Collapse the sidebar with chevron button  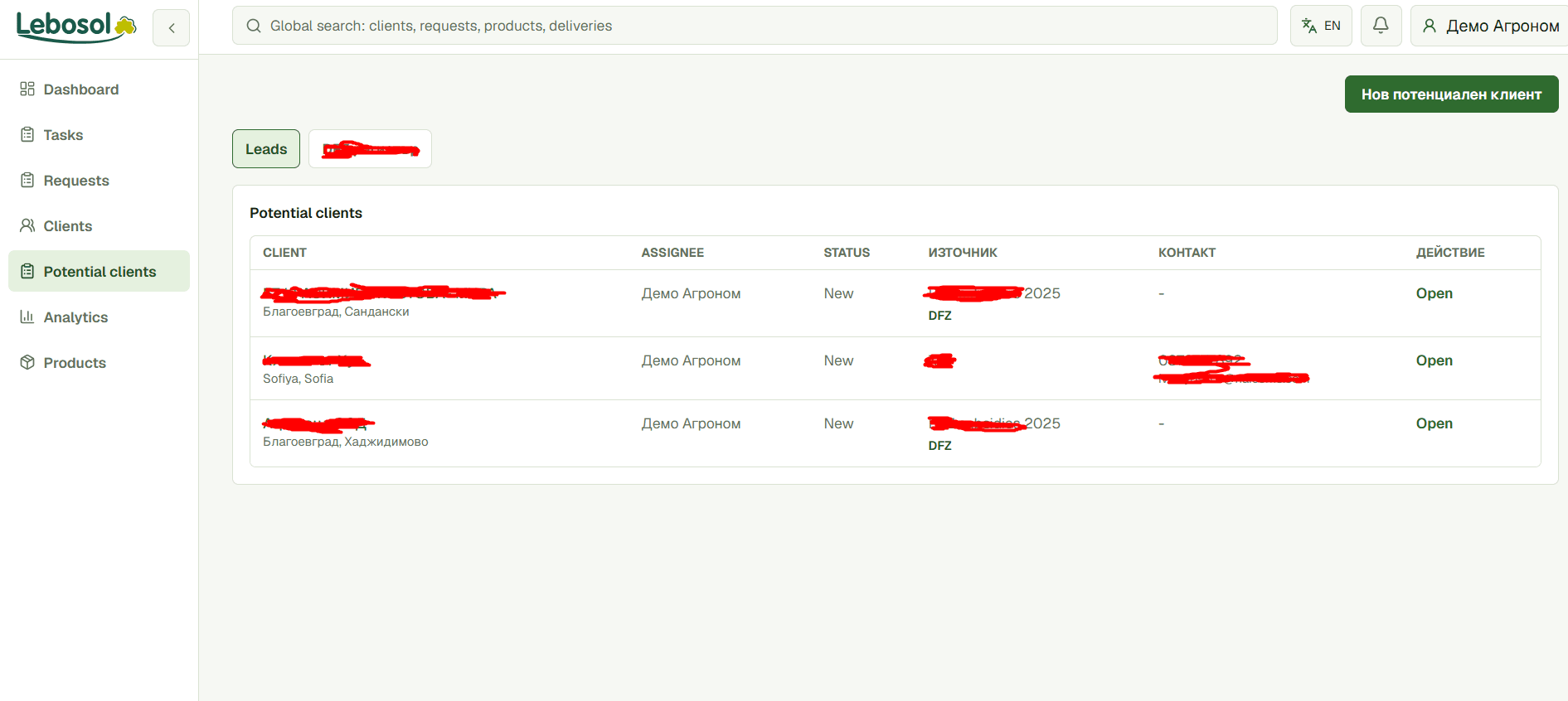[x=172, y=27]
